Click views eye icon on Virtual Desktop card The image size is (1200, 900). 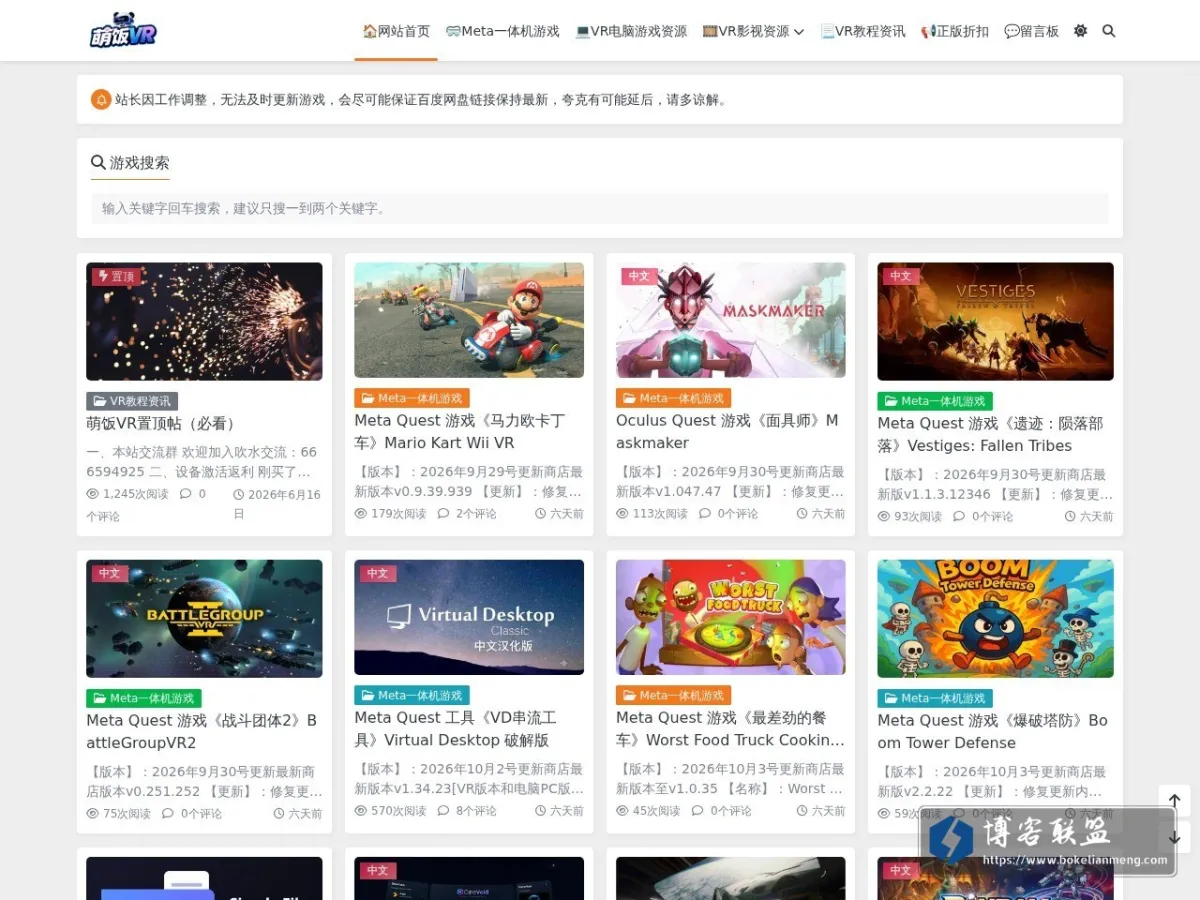[x=361, y=810]
